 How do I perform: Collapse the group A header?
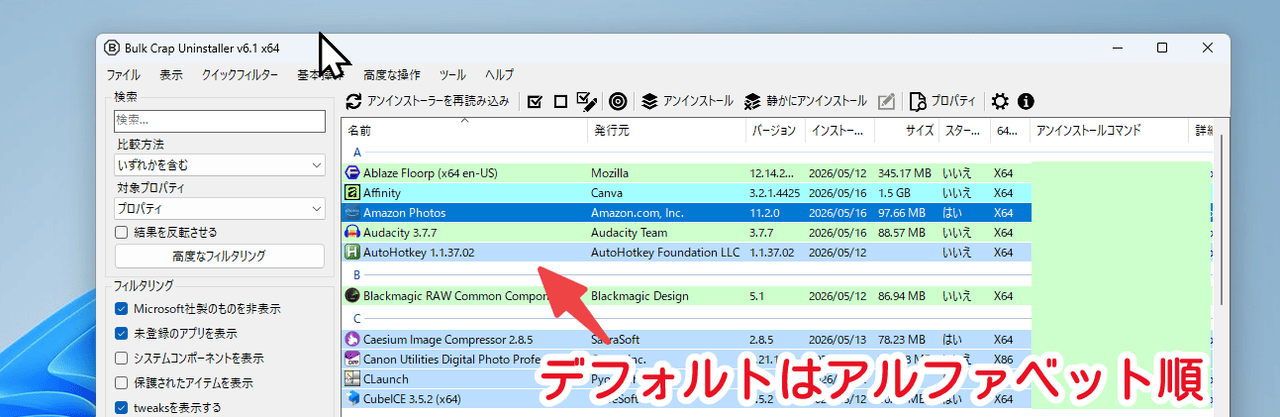pyautogui.click(x=357, y=153)
